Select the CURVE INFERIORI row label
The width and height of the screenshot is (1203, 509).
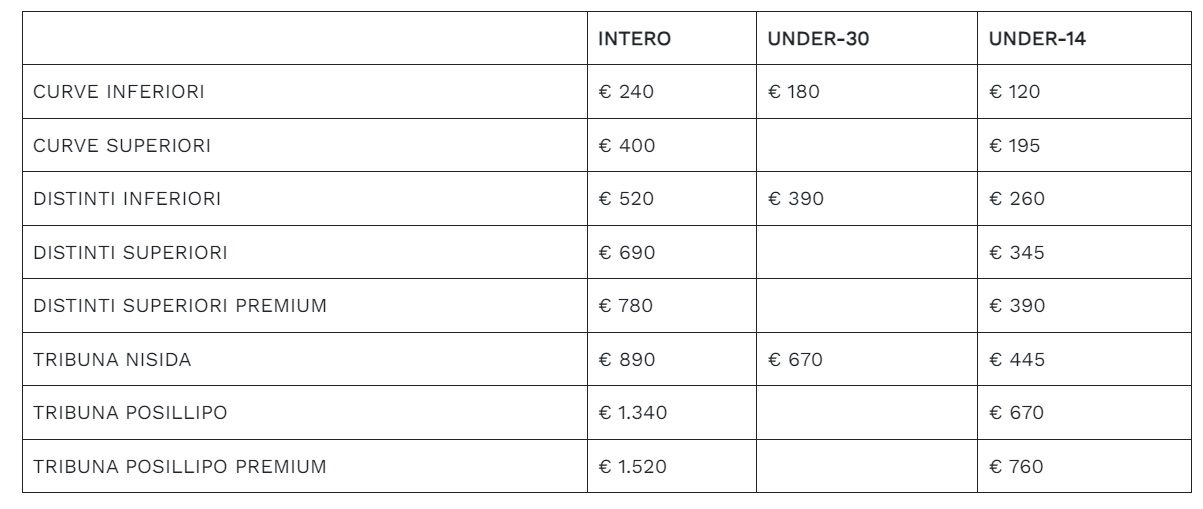click(x=119, y=92)
